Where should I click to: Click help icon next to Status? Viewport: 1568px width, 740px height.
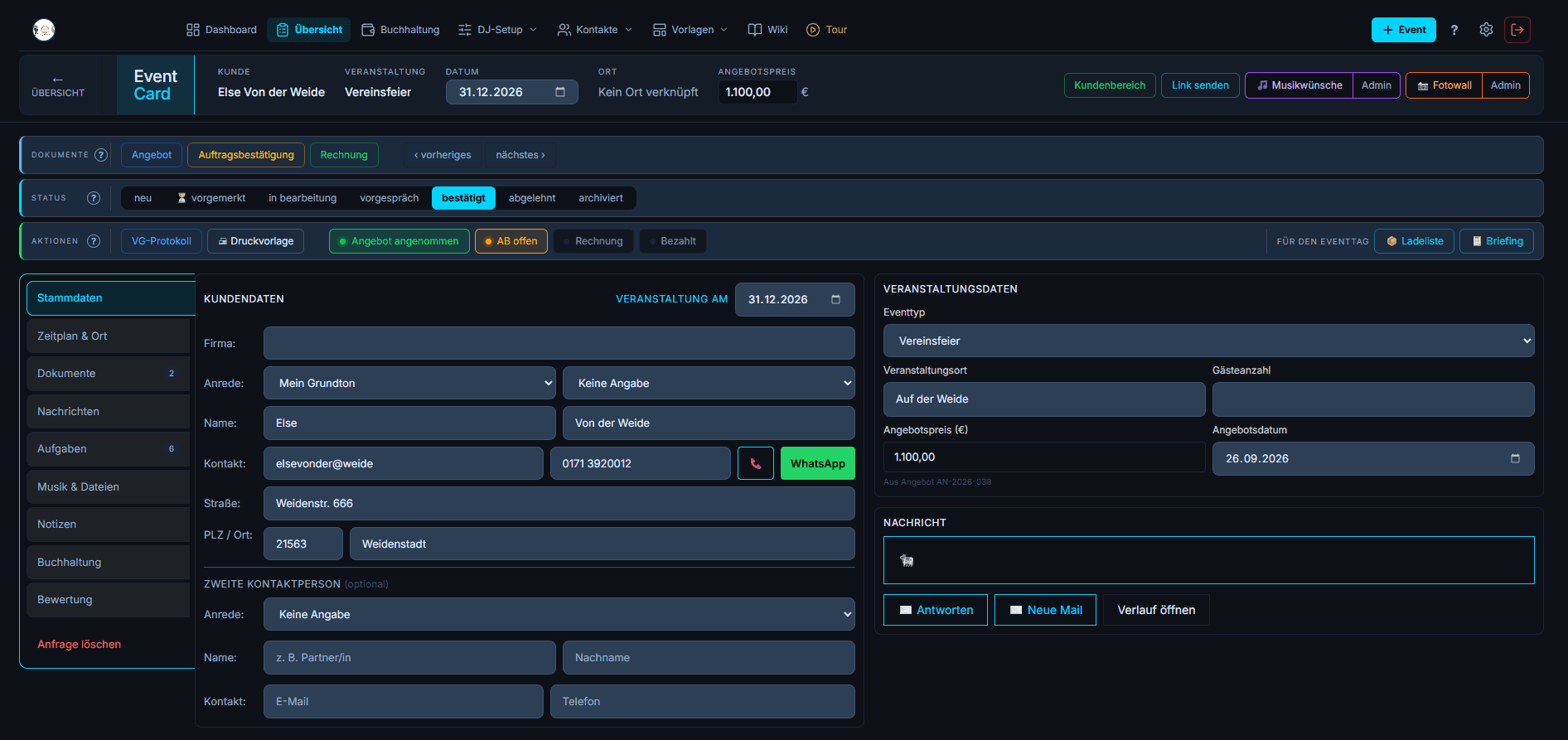(94, 198)
